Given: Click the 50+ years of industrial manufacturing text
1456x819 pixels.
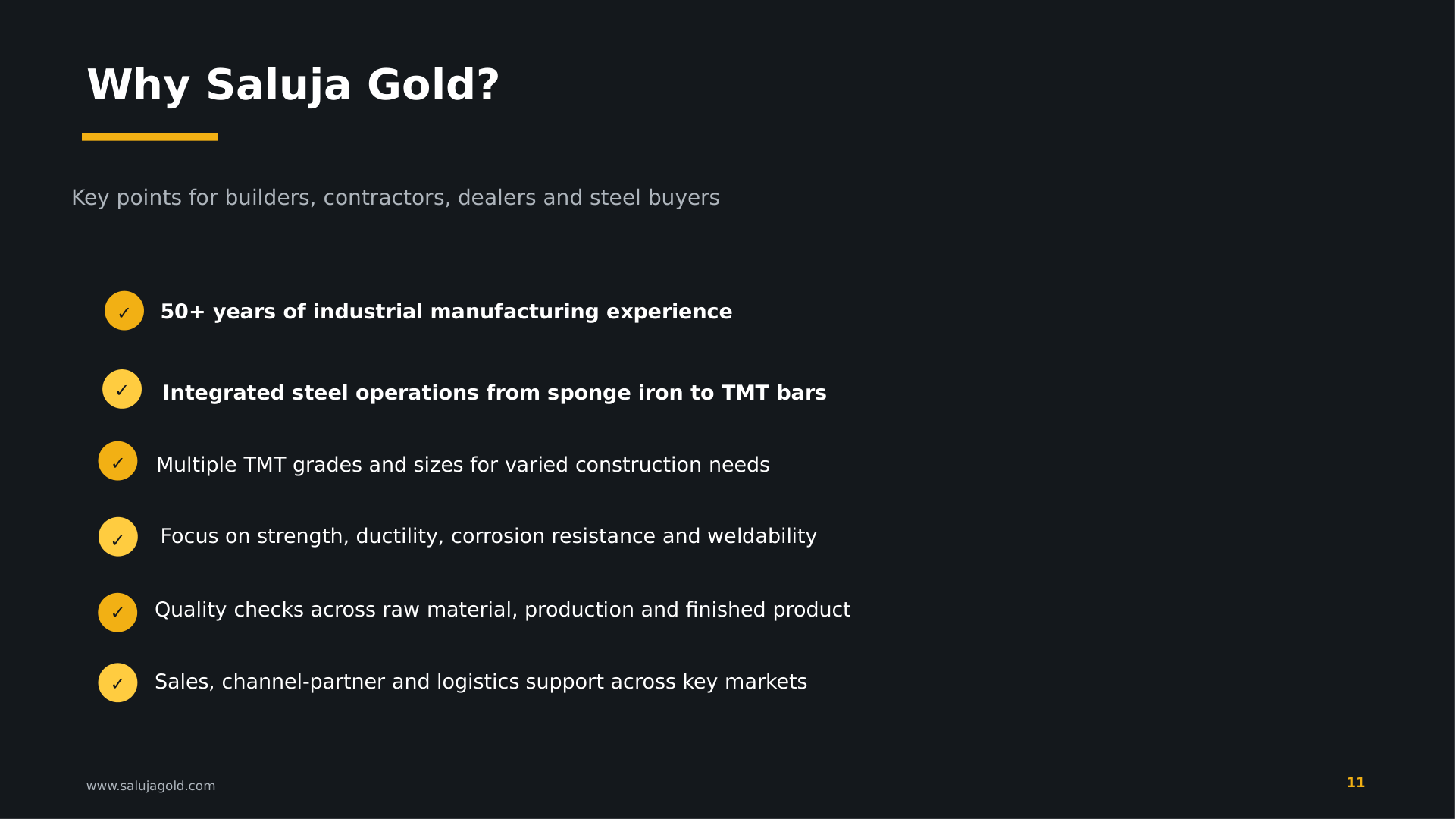Looking at the screenshot, I should point(446,312).
